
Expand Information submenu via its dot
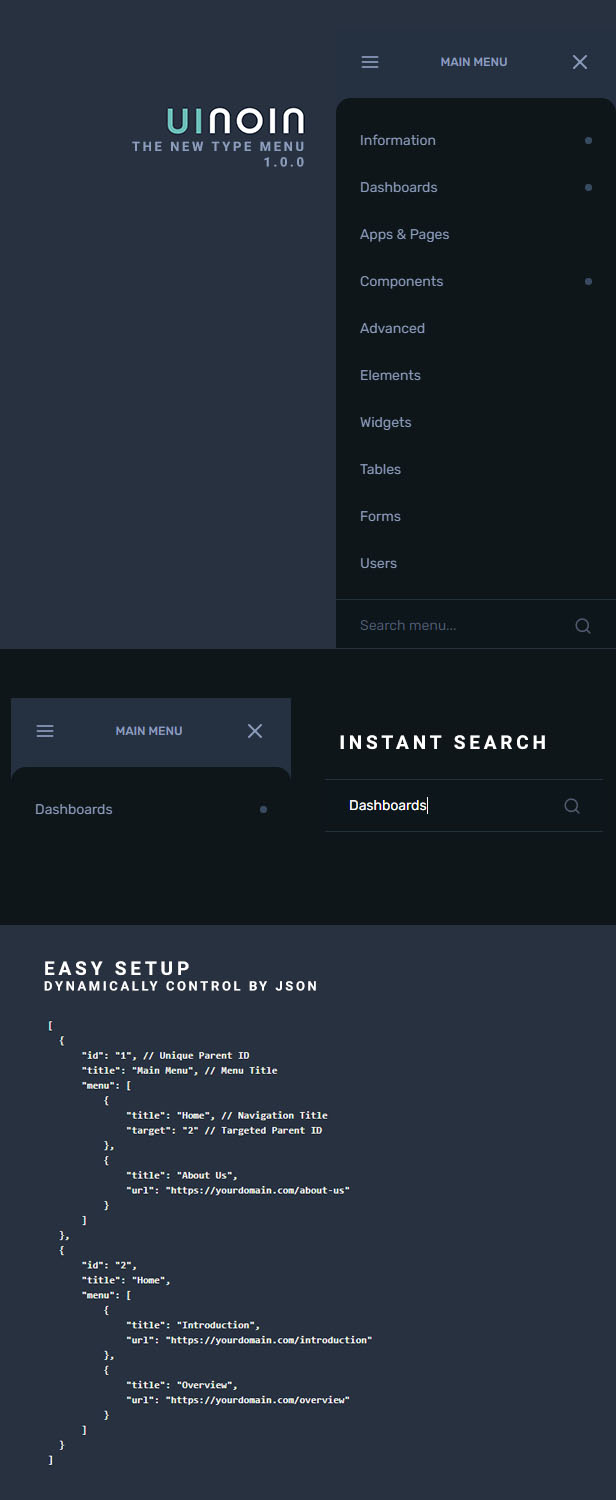[x=588, y=141]
